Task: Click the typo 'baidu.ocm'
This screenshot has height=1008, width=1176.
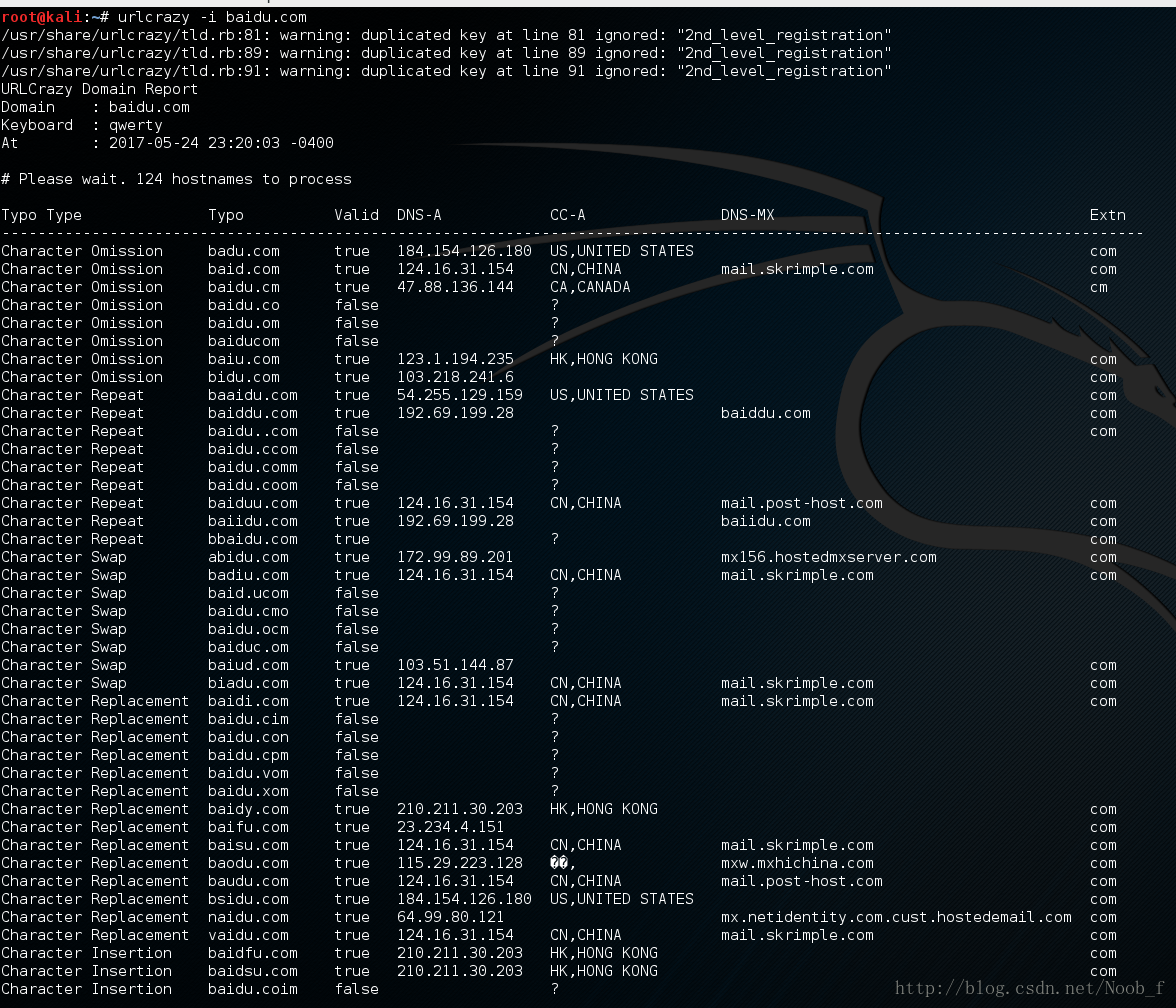Action: tap(248, 628)
